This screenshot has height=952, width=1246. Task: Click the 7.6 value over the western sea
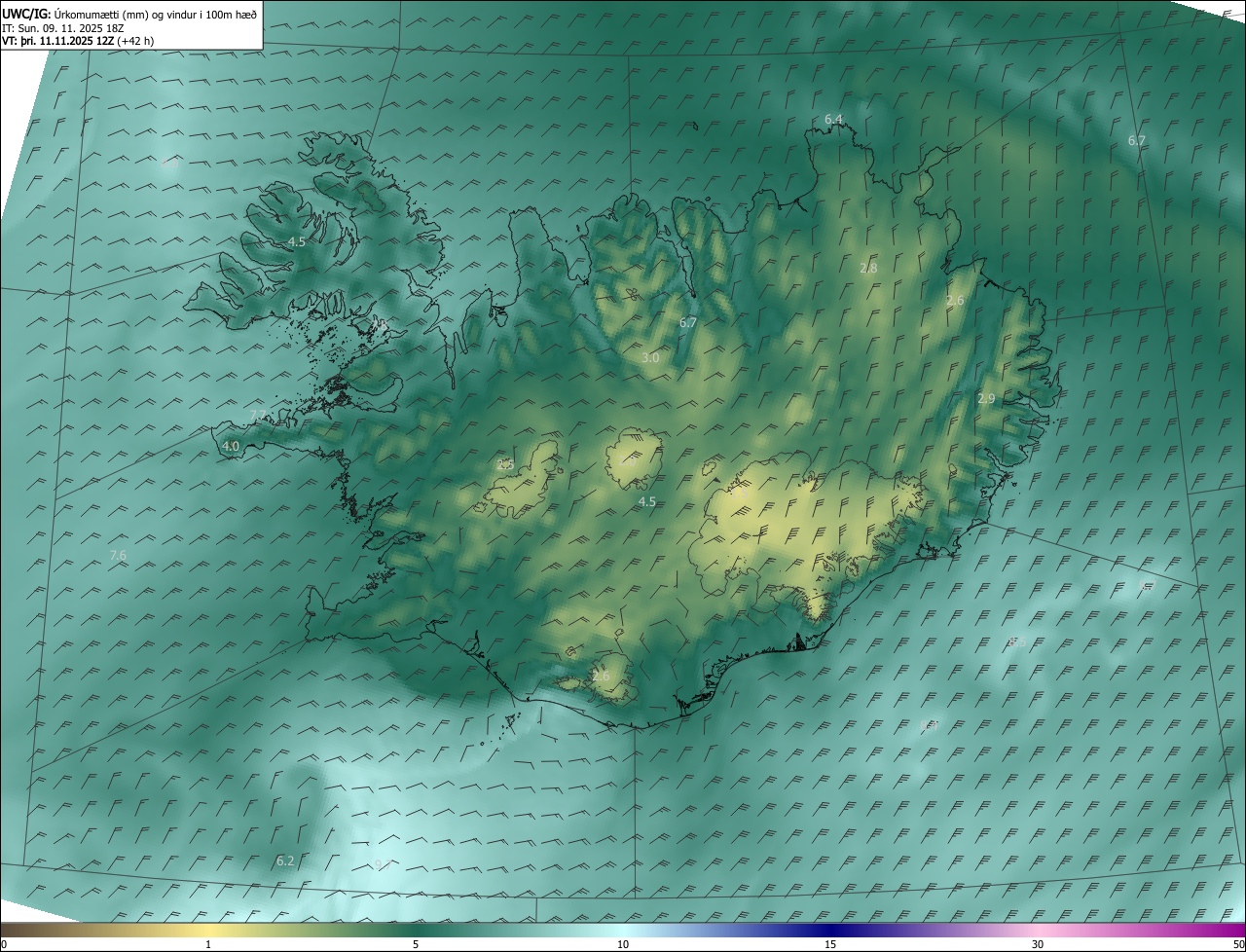pyautogui.click(x=118, y=555)
